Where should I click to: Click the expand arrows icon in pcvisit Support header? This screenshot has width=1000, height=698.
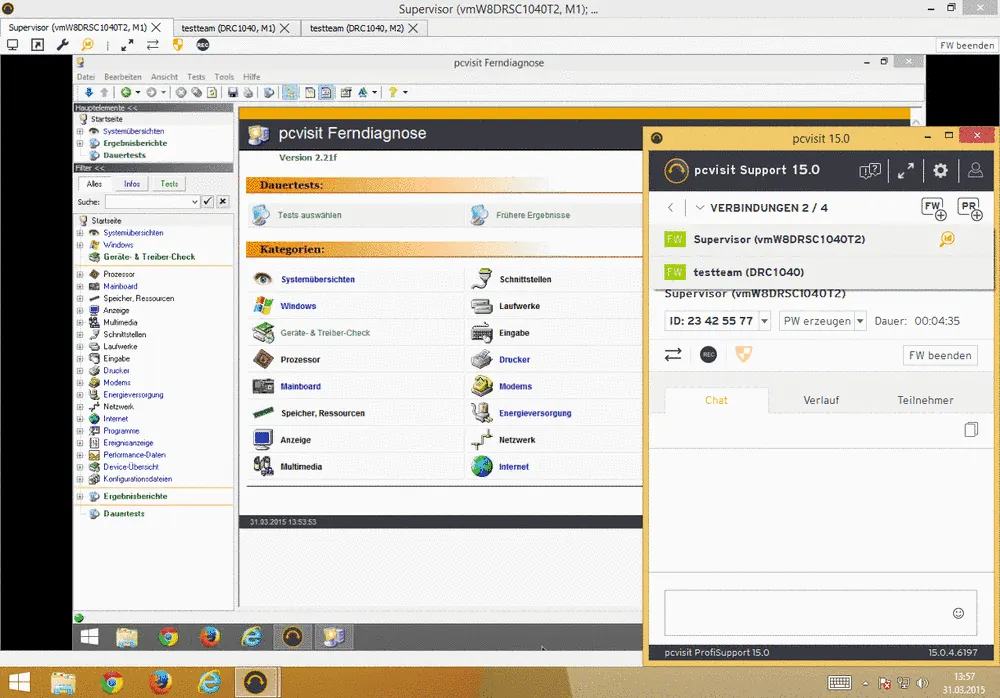tap(906, 171)
